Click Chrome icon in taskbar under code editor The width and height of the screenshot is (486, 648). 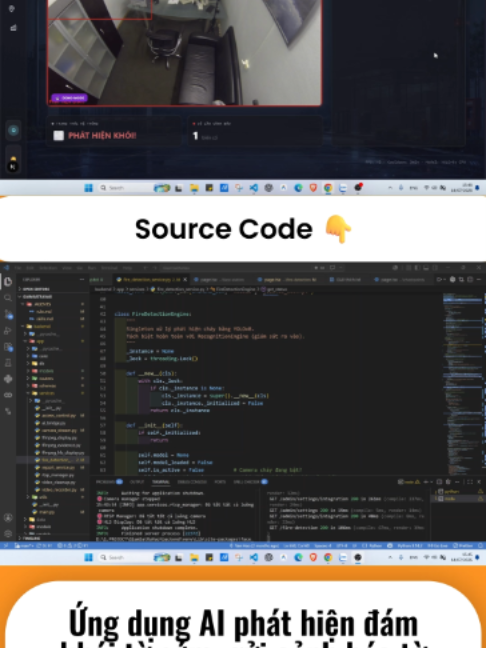click(x=328, y=557)
